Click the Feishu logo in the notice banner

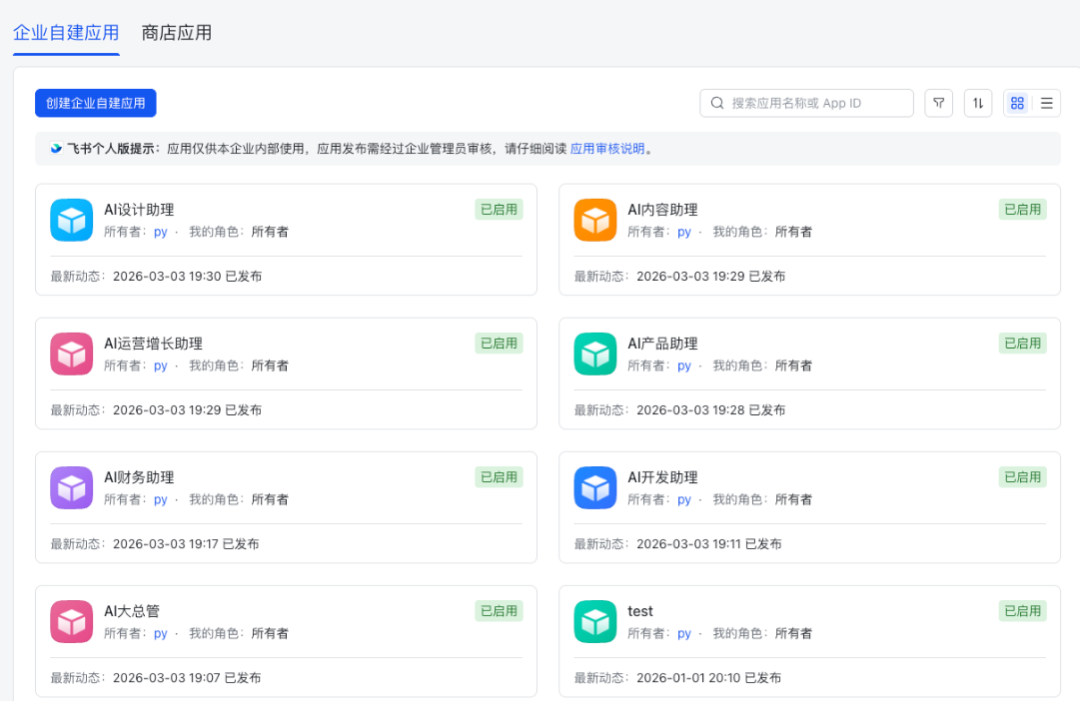(x=56, y=149)
